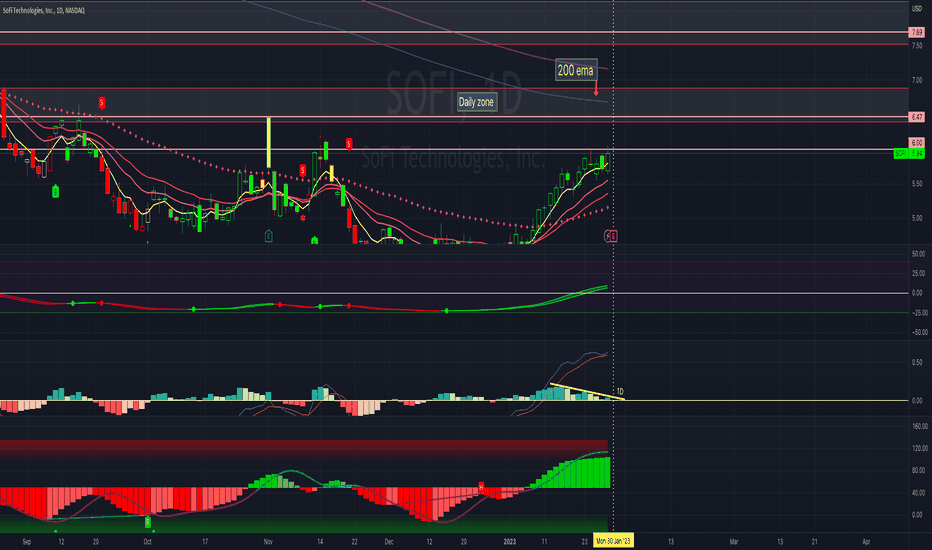Image resolution: width=932 pixels, height=550 pixels.
Task: Click the green SOFI 5.94 last price label
Action: [x=909, y=153]
